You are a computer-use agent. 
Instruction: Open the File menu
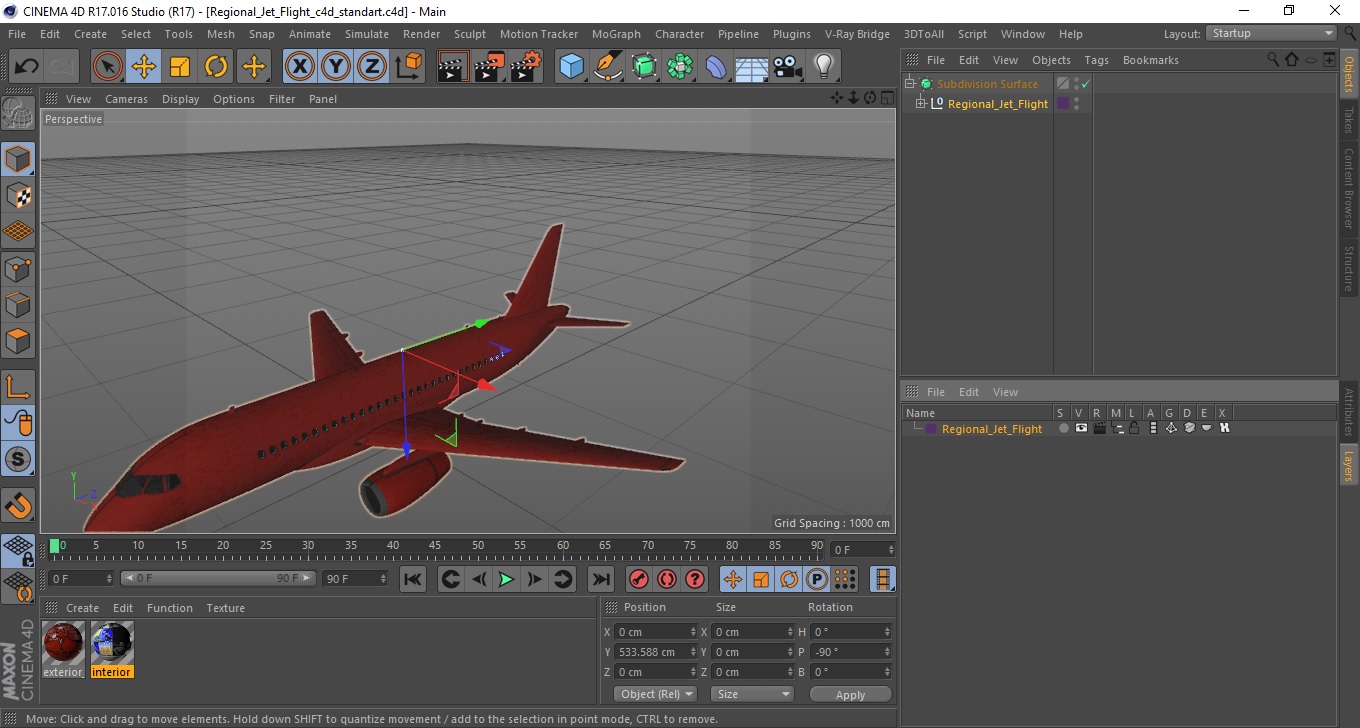(x=17, y=34)
